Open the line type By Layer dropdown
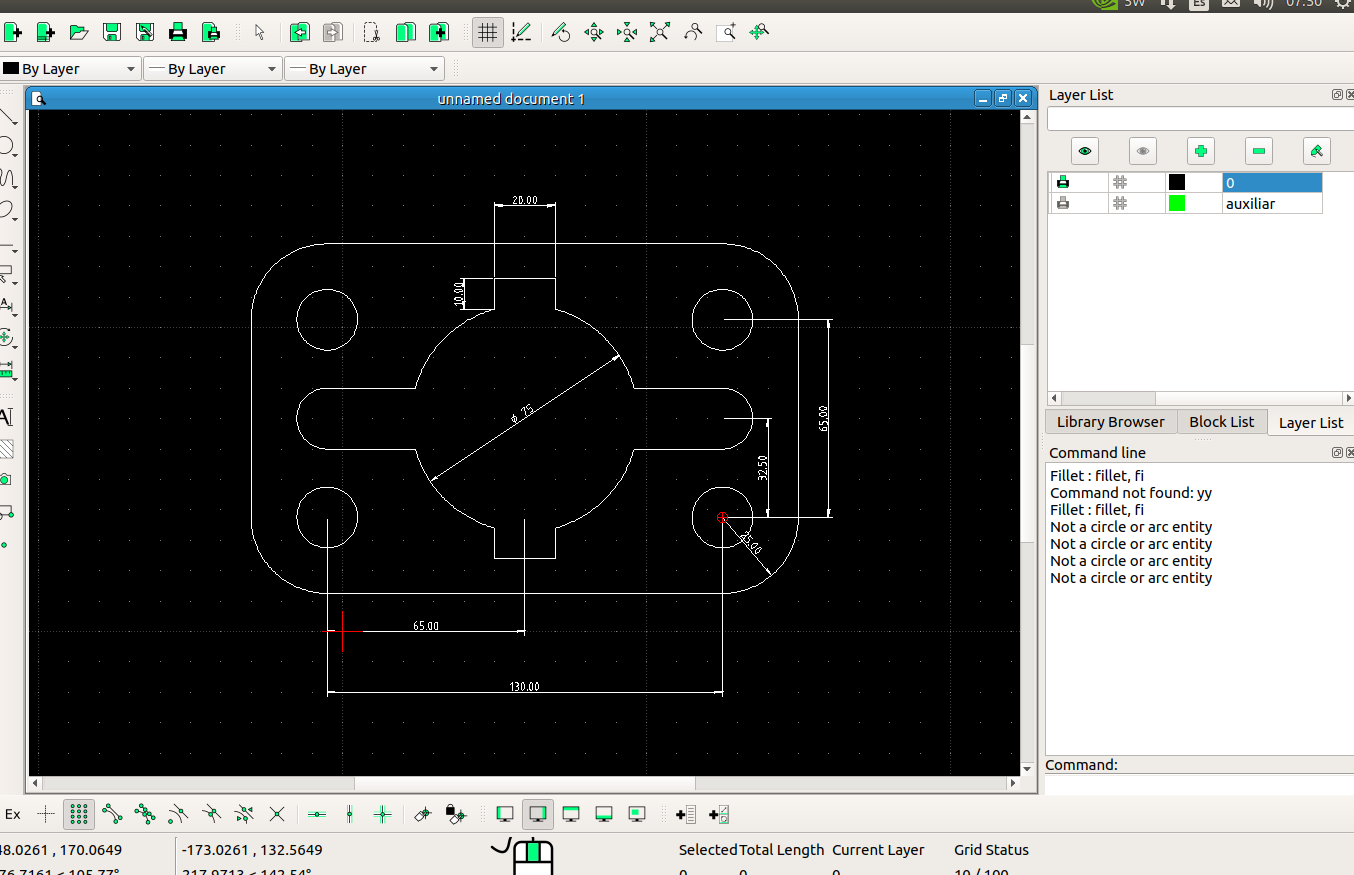 pyautogui.click(x=363, y=69)
